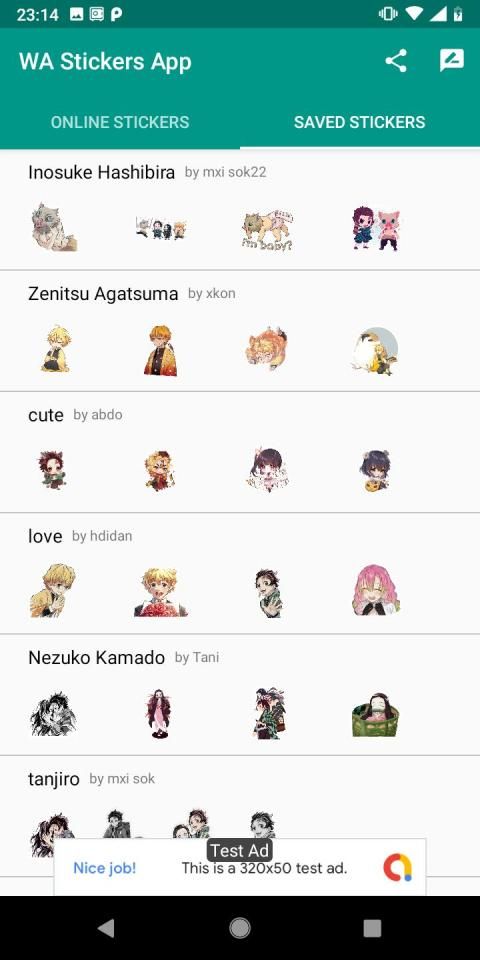Tap the share icon in header
The width and height of the screenshot is (480, 960).
click(396, 61)
